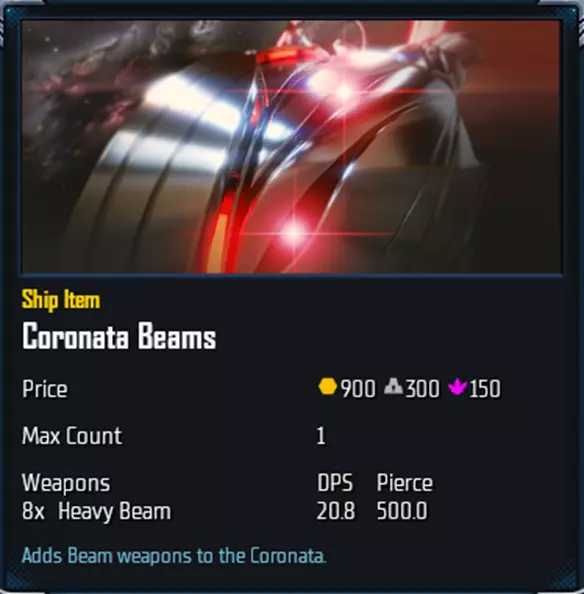The image size is (584, 594).
Task: Click the 300 metal price value
Action: pos(422,389)
